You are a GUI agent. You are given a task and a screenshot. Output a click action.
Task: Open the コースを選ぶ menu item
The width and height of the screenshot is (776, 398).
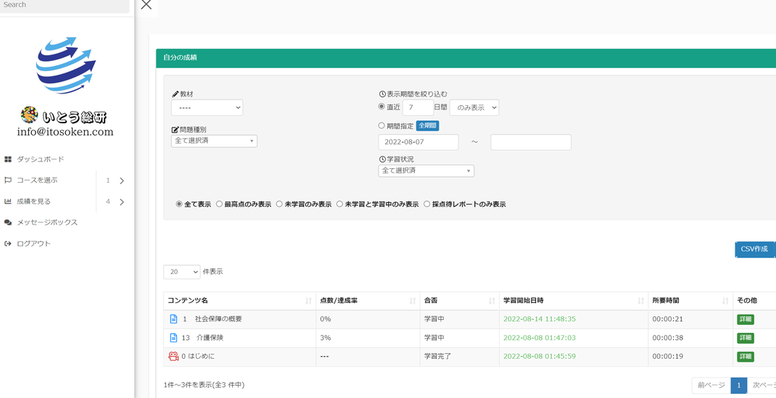click(37, 180)
